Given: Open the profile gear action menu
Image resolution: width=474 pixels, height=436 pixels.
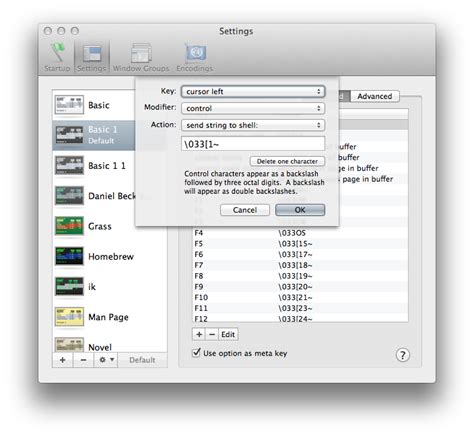Looking at the screenshot, I should [x=106, y=360].
